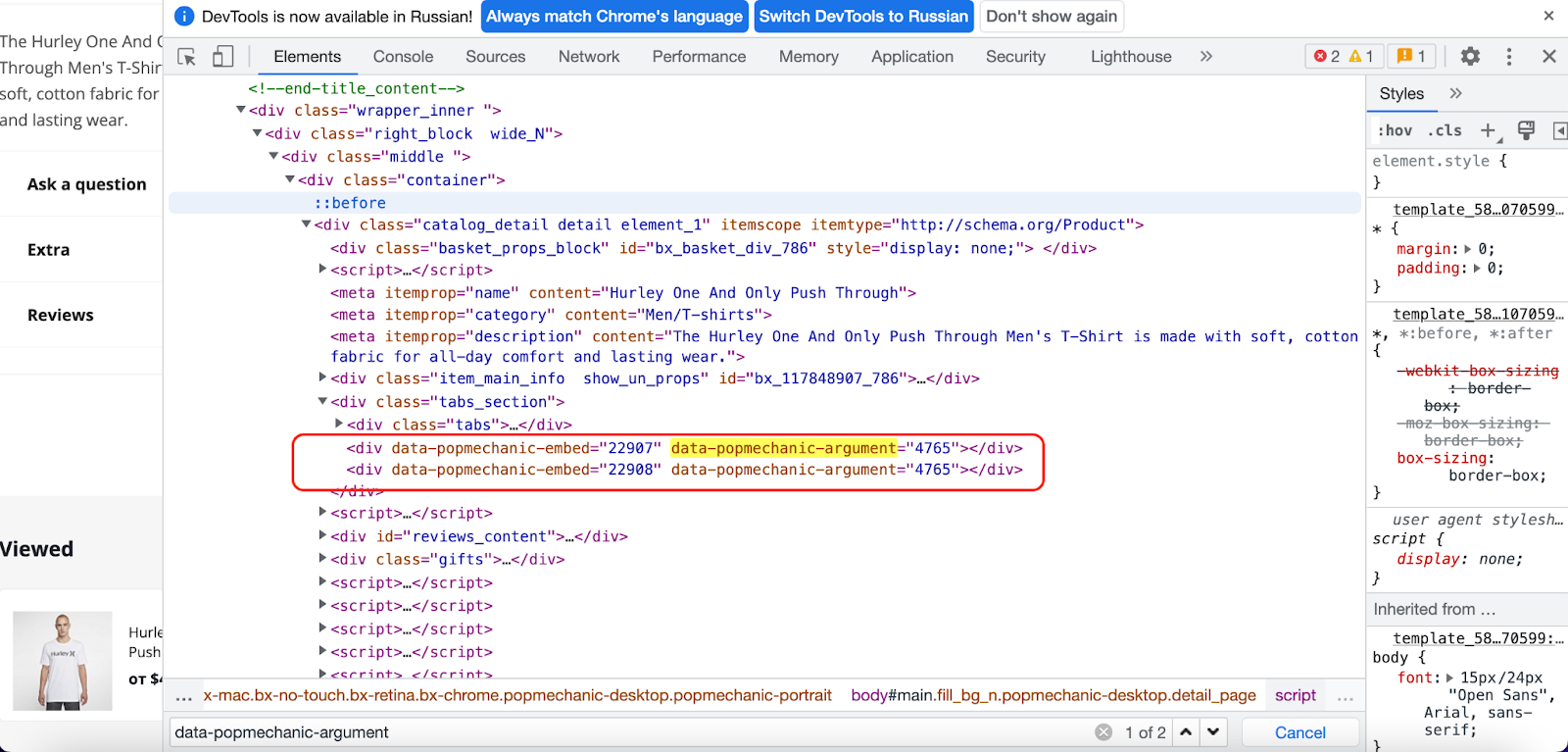Select the popmechanic-embed 22908 div
This screenshot has width=1568, height=752.
pyautogui.click(x=684, y=470)
